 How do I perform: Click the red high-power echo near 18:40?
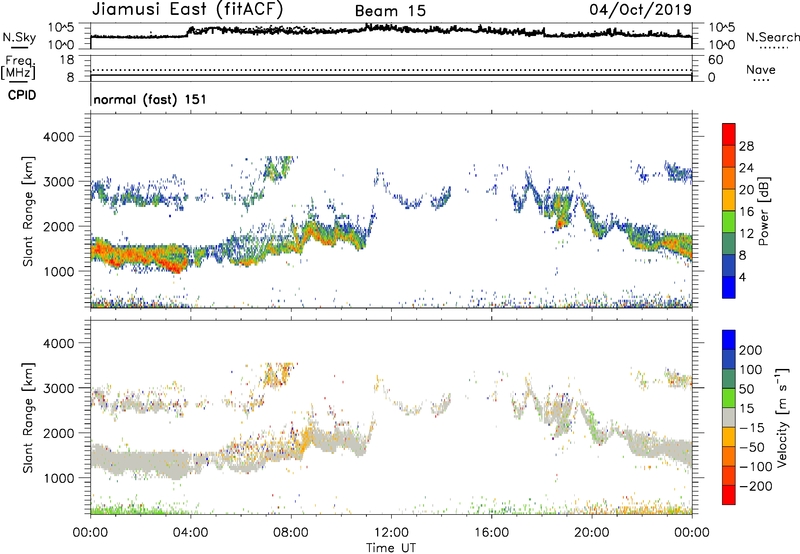561,222
